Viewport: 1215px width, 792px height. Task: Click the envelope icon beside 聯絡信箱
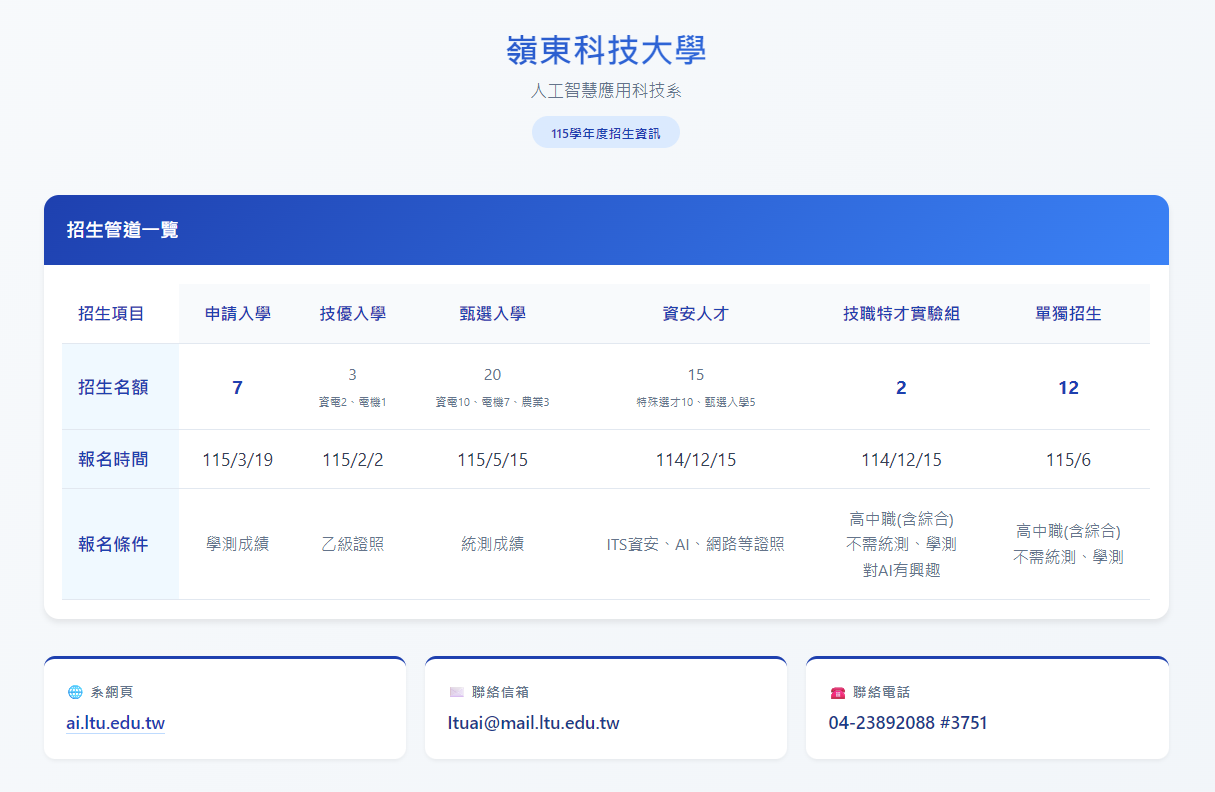pyautogui.click(x=456, y=691)
